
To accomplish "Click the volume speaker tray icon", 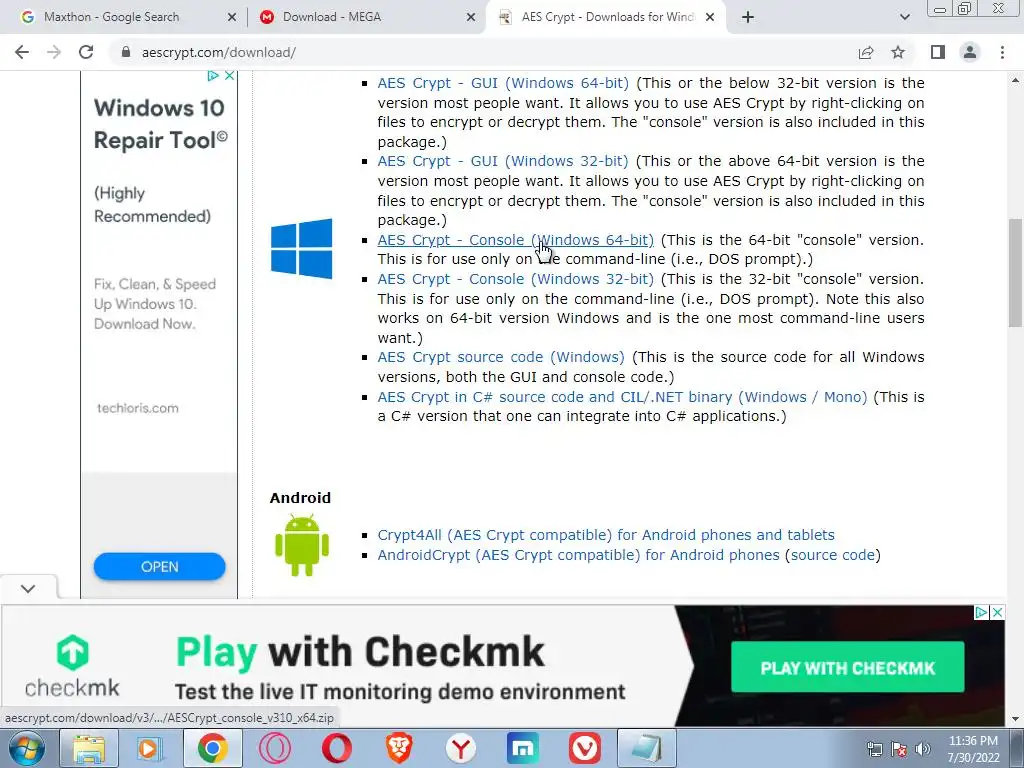I will pyautogui.click(x=923, y=749).
